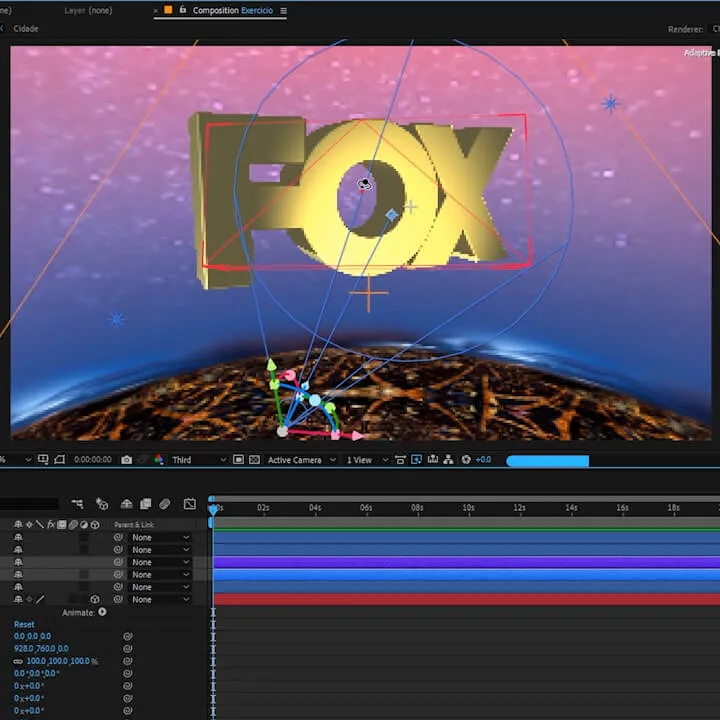Click the Shy column header icon
The width and height of the screenshot is (720, 720).
point(18,524)
